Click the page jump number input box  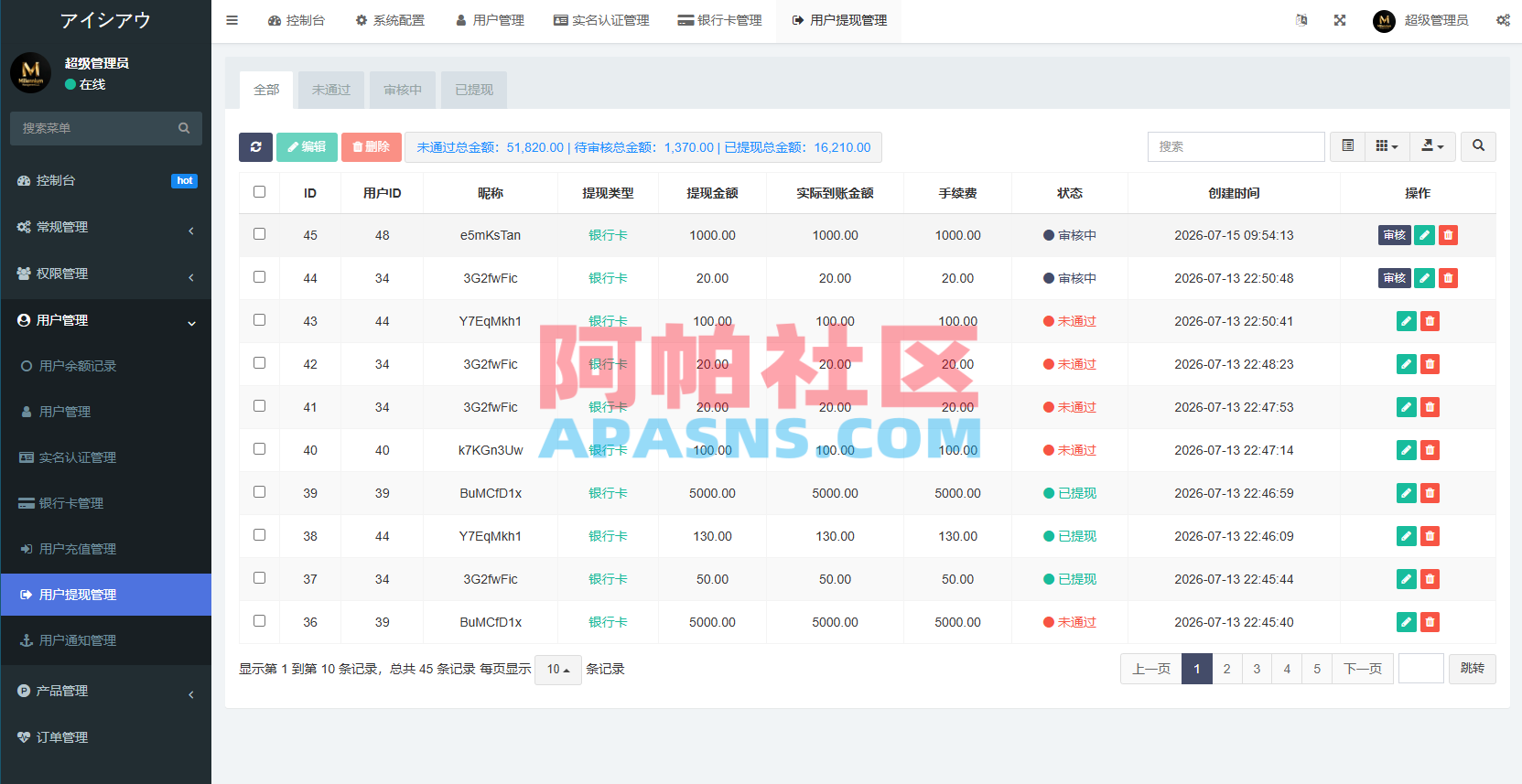(1421, 669)
